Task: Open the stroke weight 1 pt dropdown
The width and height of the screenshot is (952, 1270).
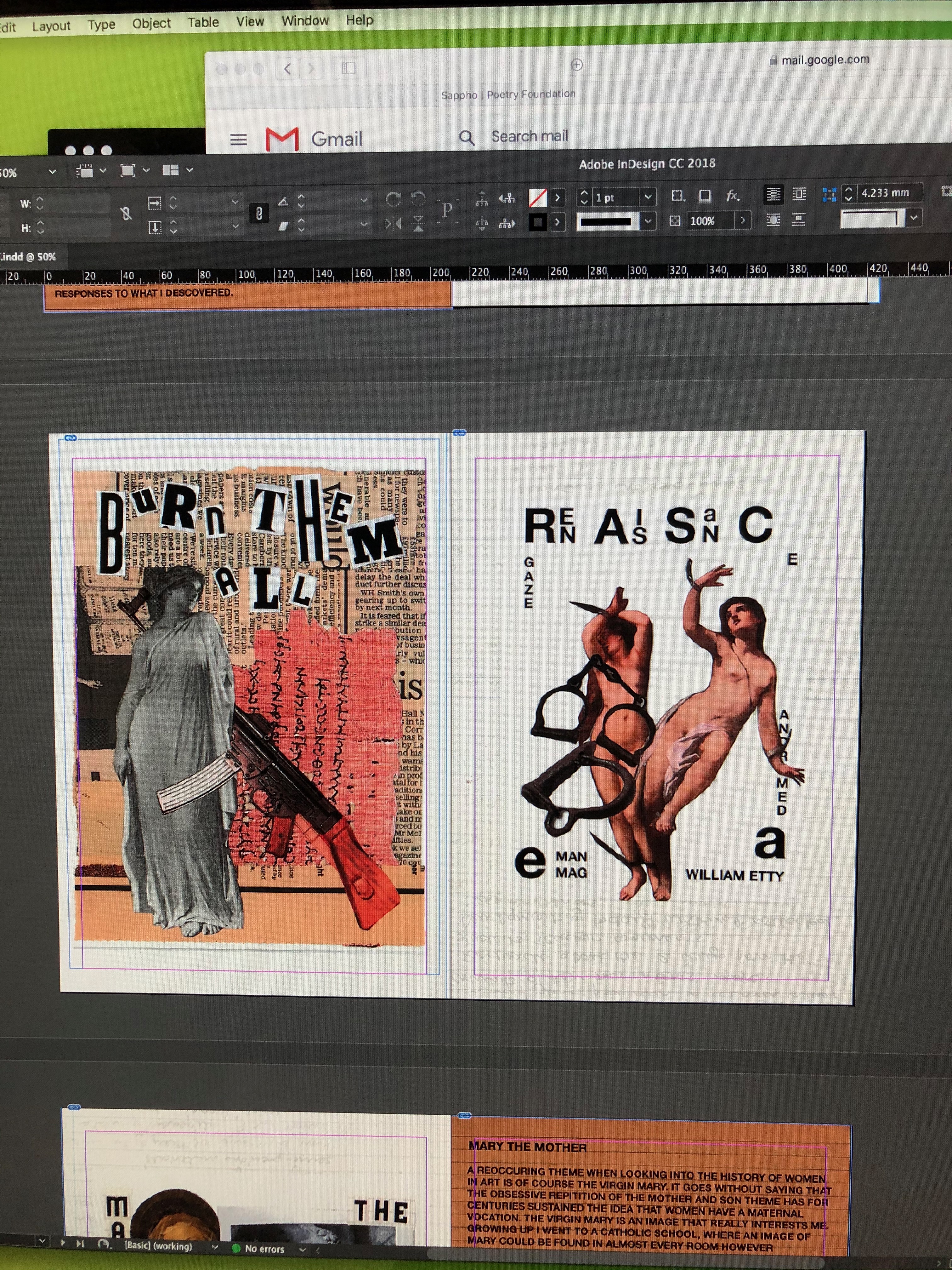Action: [x=648, y=197]
